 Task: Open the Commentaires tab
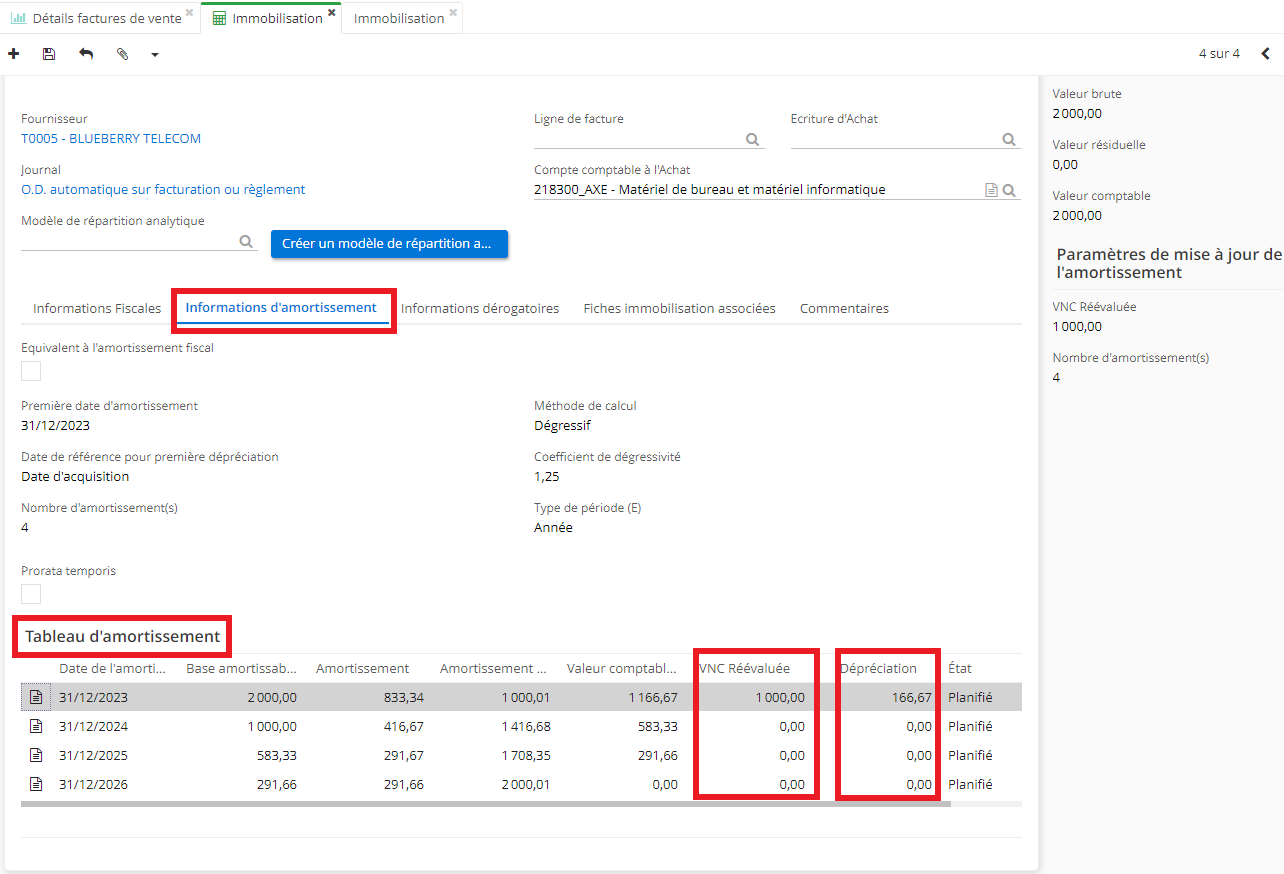coord(844,309)
